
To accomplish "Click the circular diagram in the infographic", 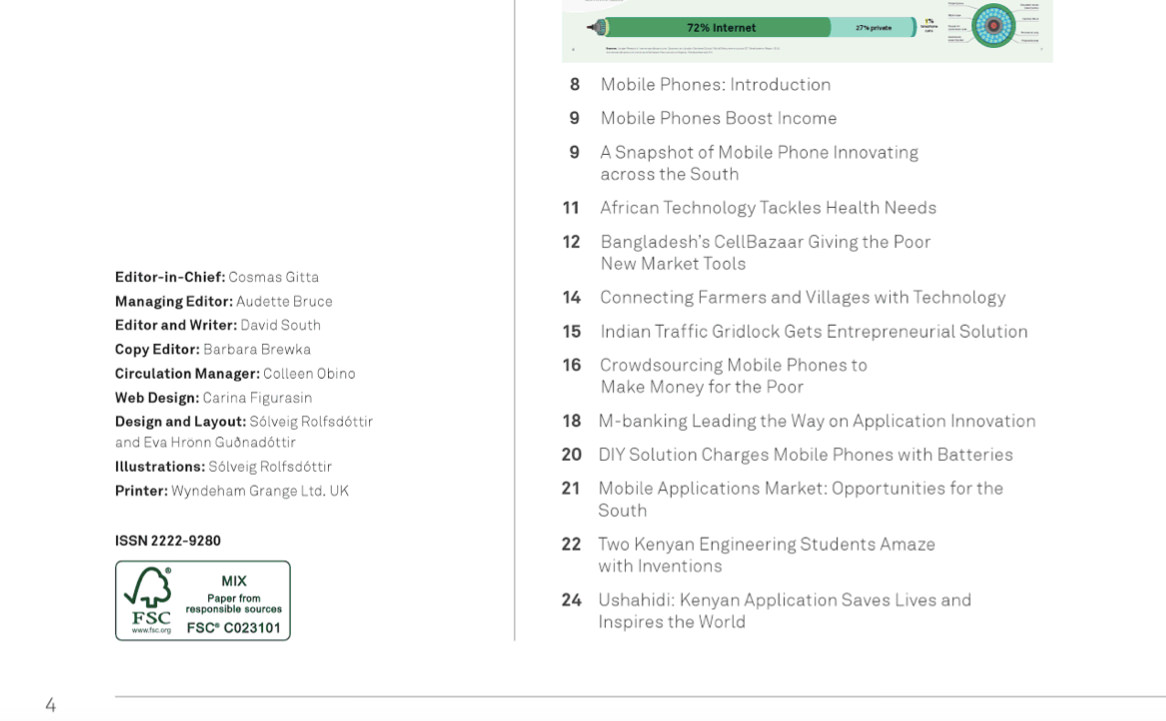I will [993, 26].
